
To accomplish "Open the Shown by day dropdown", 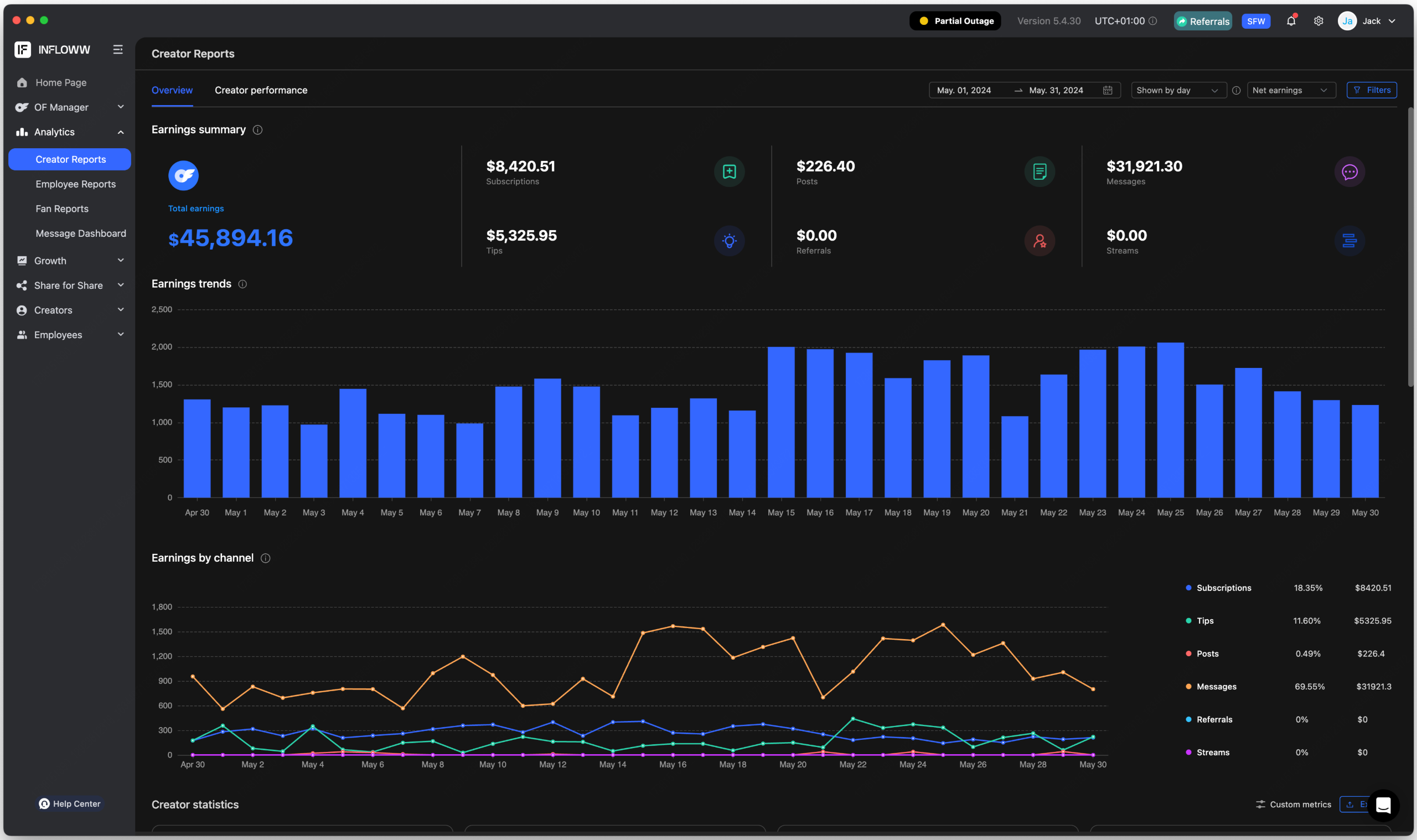I will click(x=1177, y=91).
